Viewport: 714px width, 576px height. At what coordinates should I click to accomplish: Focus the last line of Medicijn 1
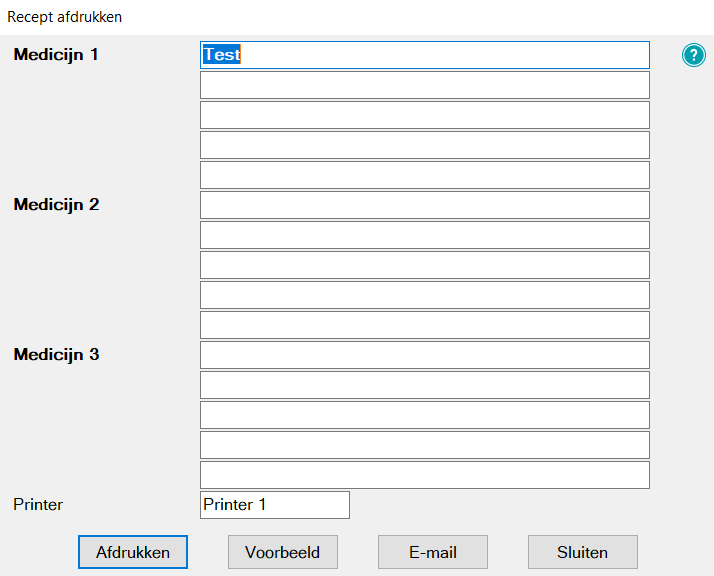coord(425,175)
